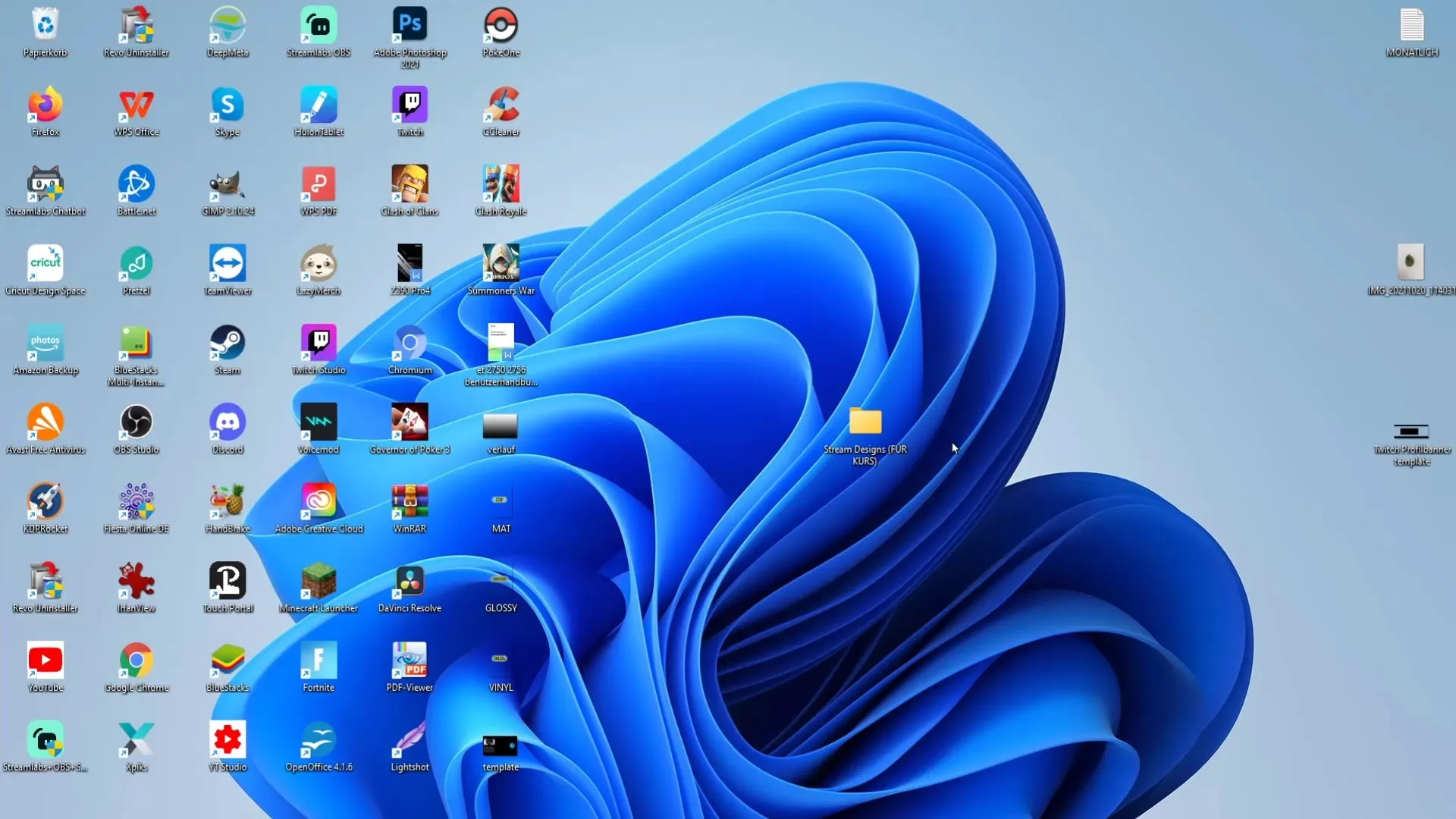Click the OBS Studio icon
Image resolution: width=1456 pixels, height=819 pixels.
pos(136,422)
